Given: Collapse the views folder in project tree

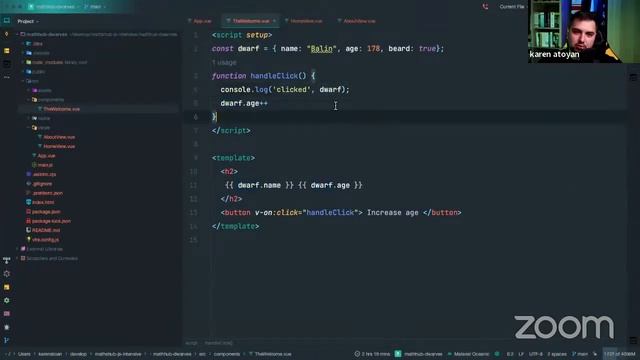Looking at the screenshot, I should pyautogui.click(x=29, y=127).
